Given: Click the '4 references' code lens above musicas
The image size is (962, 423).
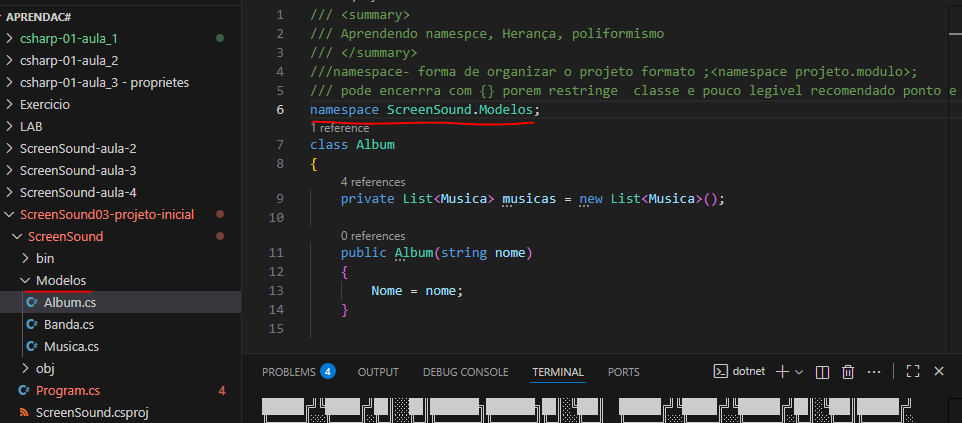Looking at the screenshot, I should click(x=373, y=182).
